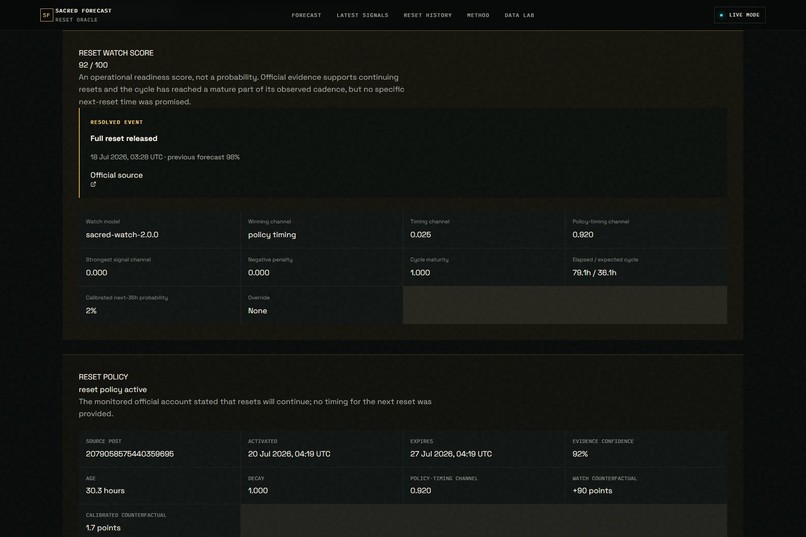Select the calibrated next-36h probability 2%
Viewport: 806px width, 537px height.
click(91, 311)
